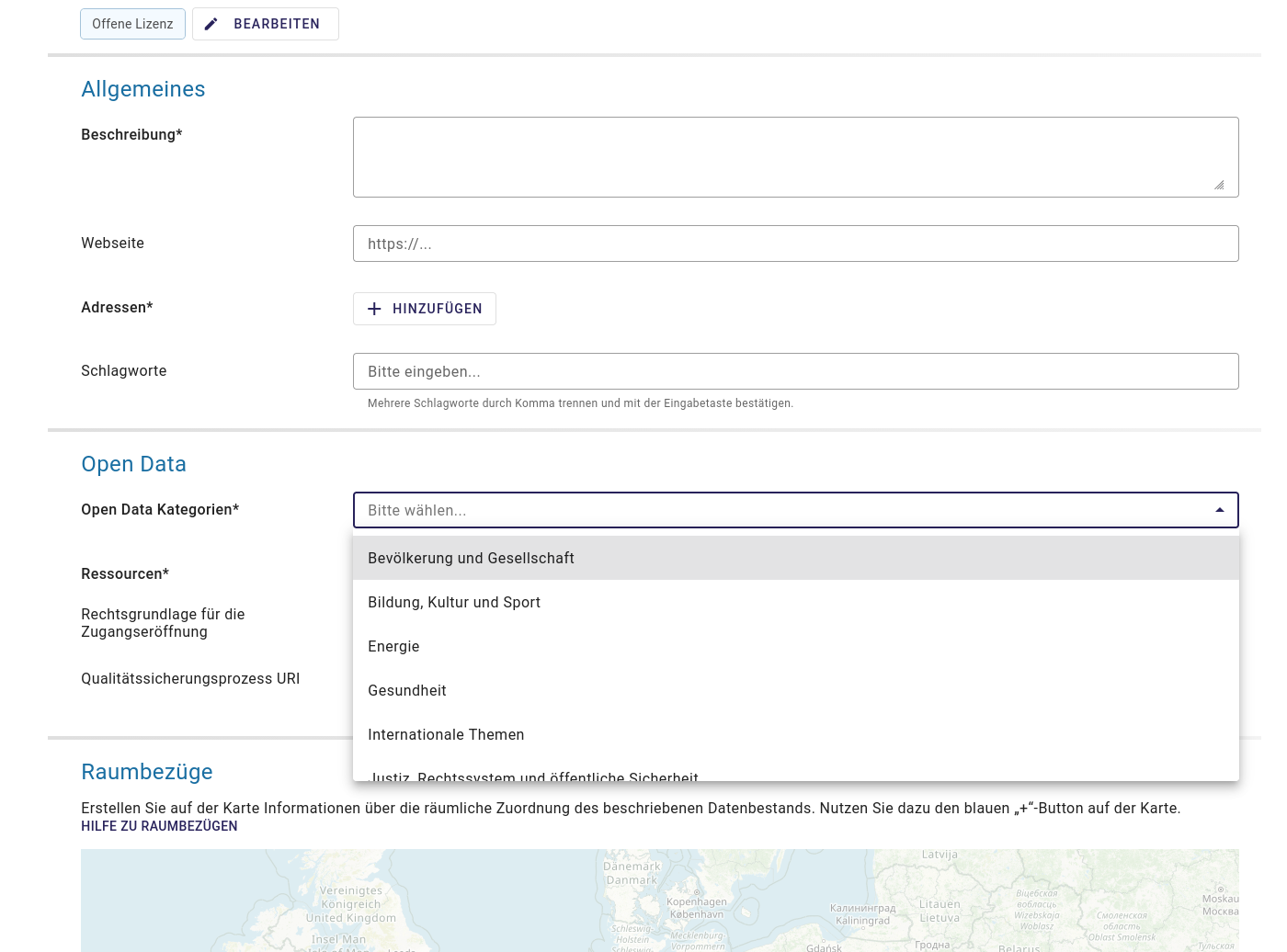Click the plus icon beside Hinzufügen

coord(374,309)
